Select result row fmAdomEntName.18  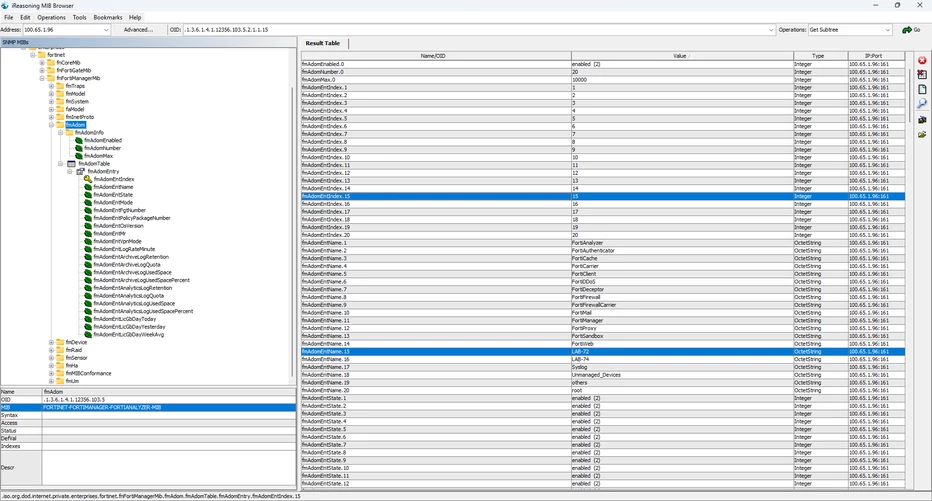pyautogui.click(x=603, y=374)
